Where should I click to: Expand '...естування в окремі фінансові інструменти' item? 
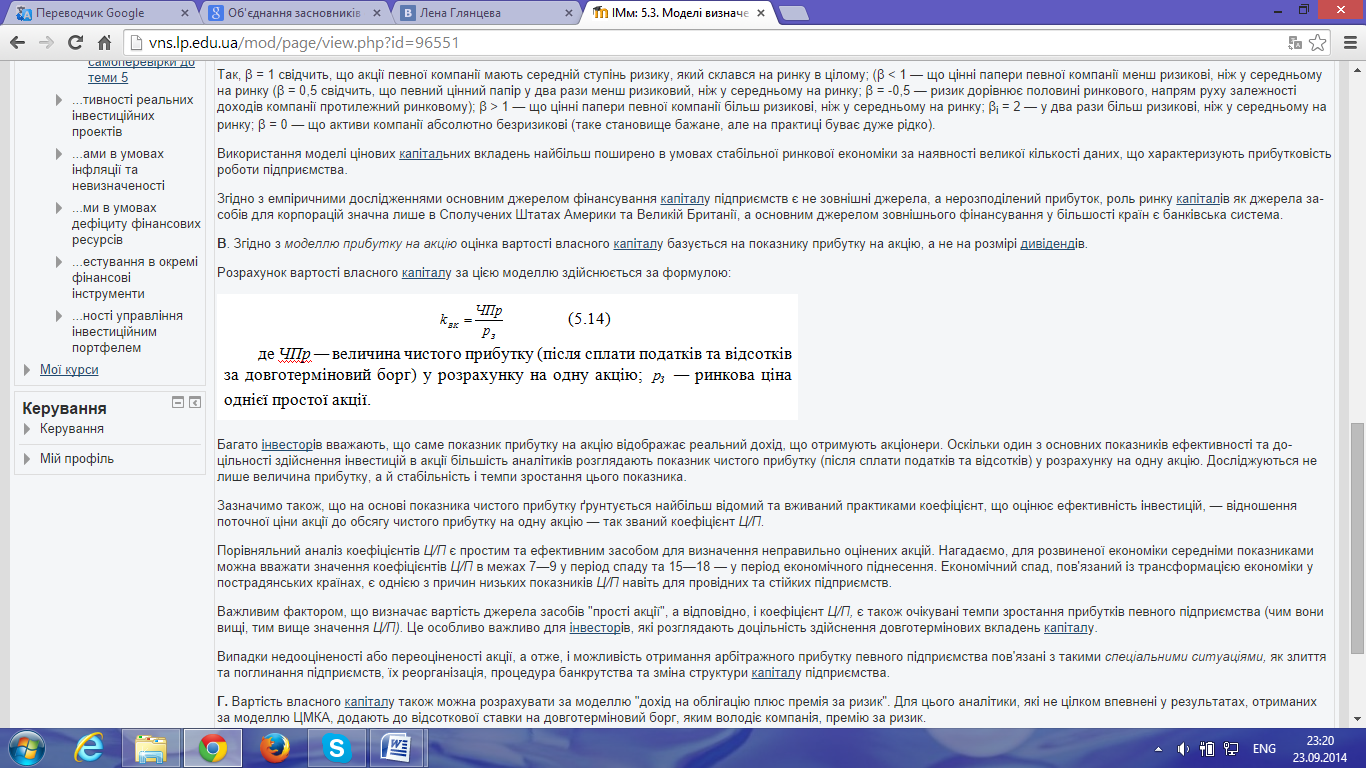[x=61, y=262]
